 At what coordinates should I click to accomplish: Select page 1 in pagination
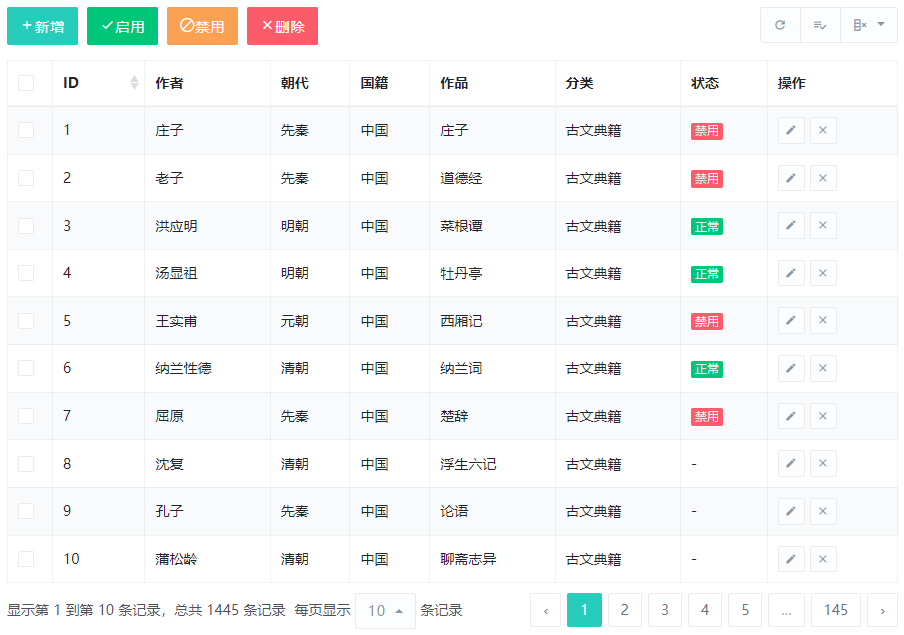[584, 610]
